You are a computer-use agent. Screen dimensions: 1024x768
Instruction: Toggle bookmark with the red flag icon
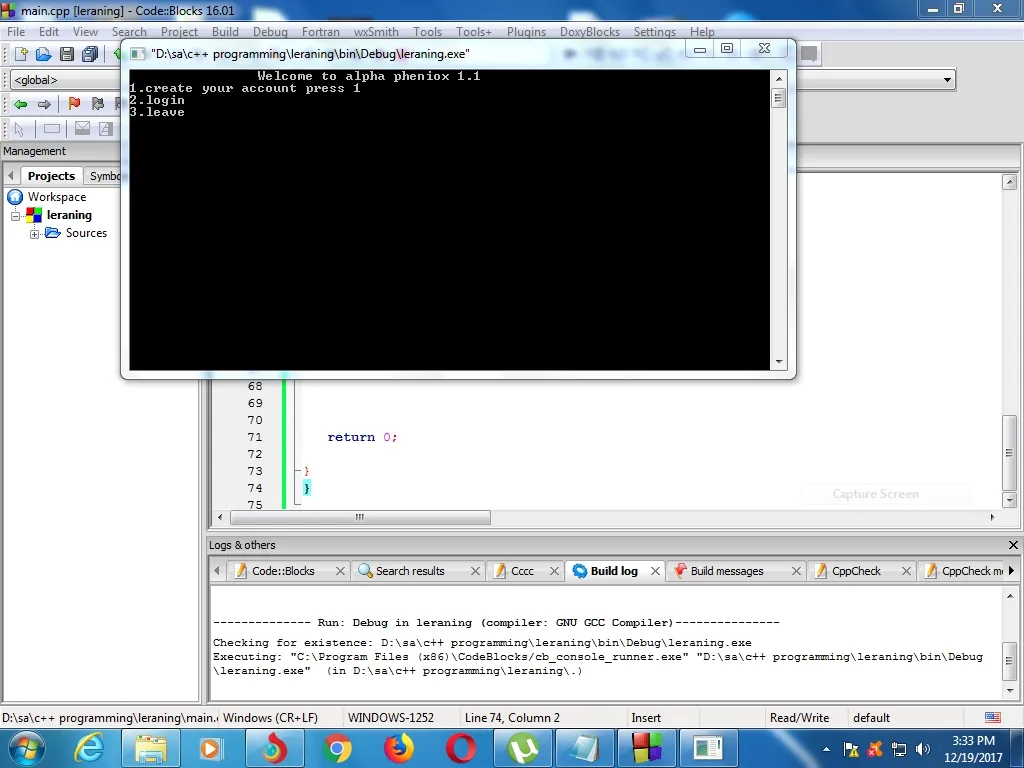coord(74,104)
